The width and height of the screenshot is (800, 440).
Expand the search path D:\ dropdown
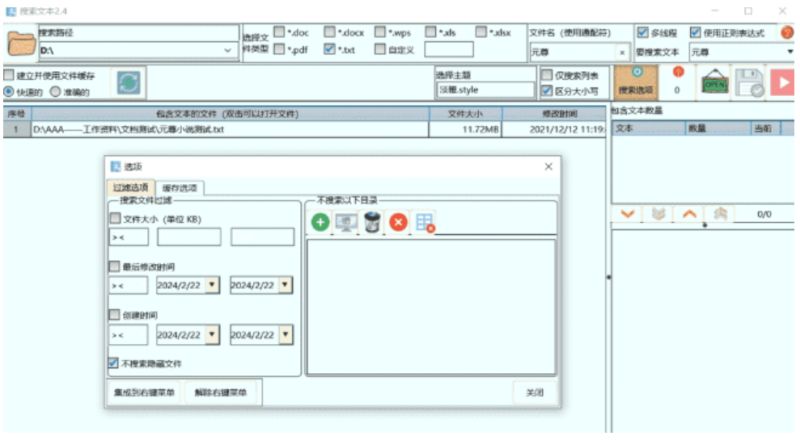[x=228, y=50]
